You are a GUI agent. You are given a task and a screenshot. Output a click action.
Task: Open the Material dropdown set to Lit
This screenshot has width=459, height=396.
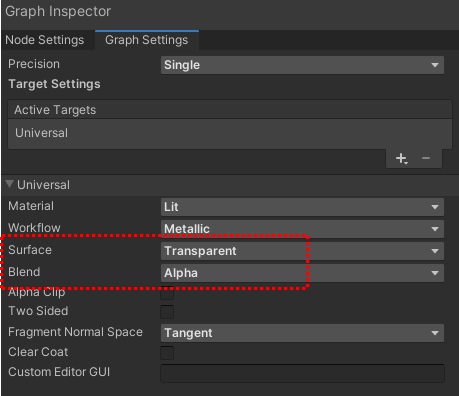click(x=302, y=207)
